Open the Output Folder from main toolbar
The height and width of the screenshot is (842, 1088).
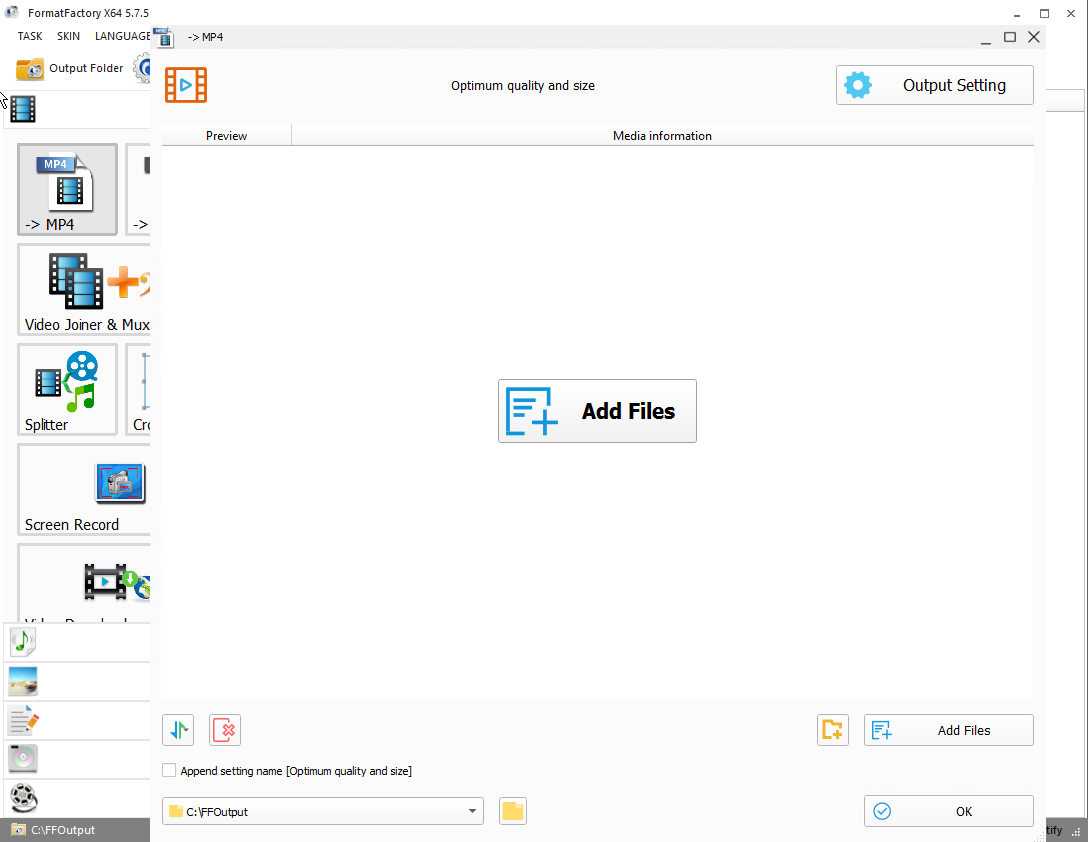(x=69, y=68)
